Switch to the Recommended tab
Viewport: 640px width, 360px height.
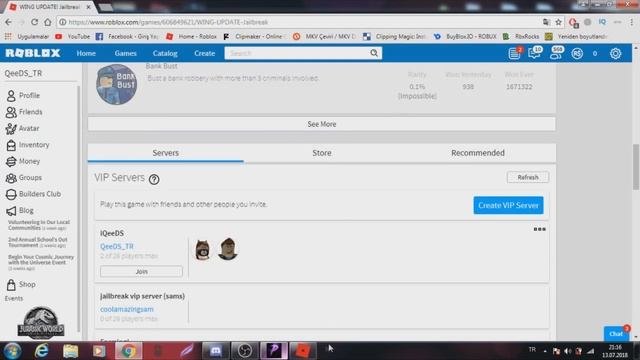tap(478, 153)
